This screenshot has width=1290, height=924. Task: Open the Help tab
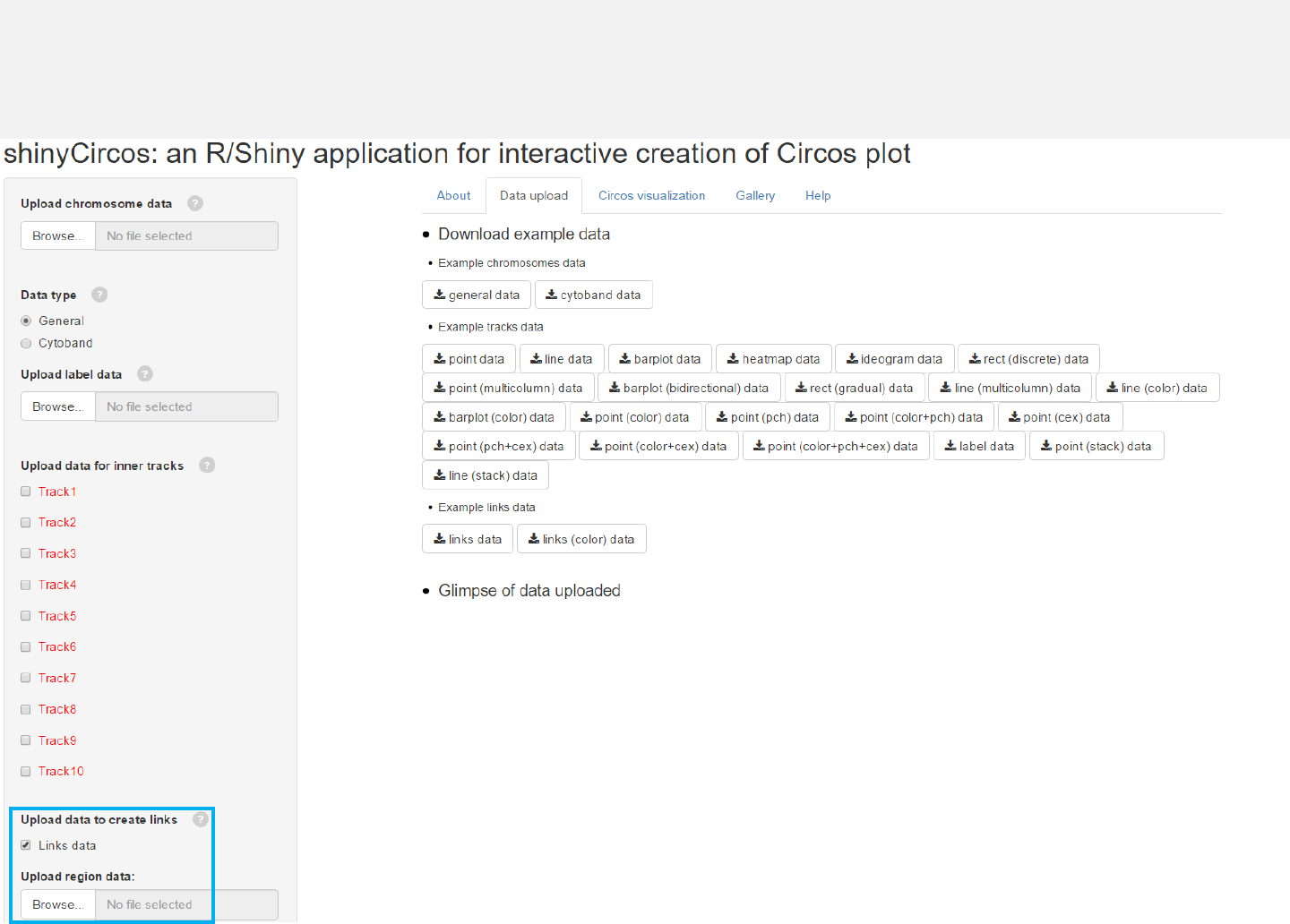point(818,195)
